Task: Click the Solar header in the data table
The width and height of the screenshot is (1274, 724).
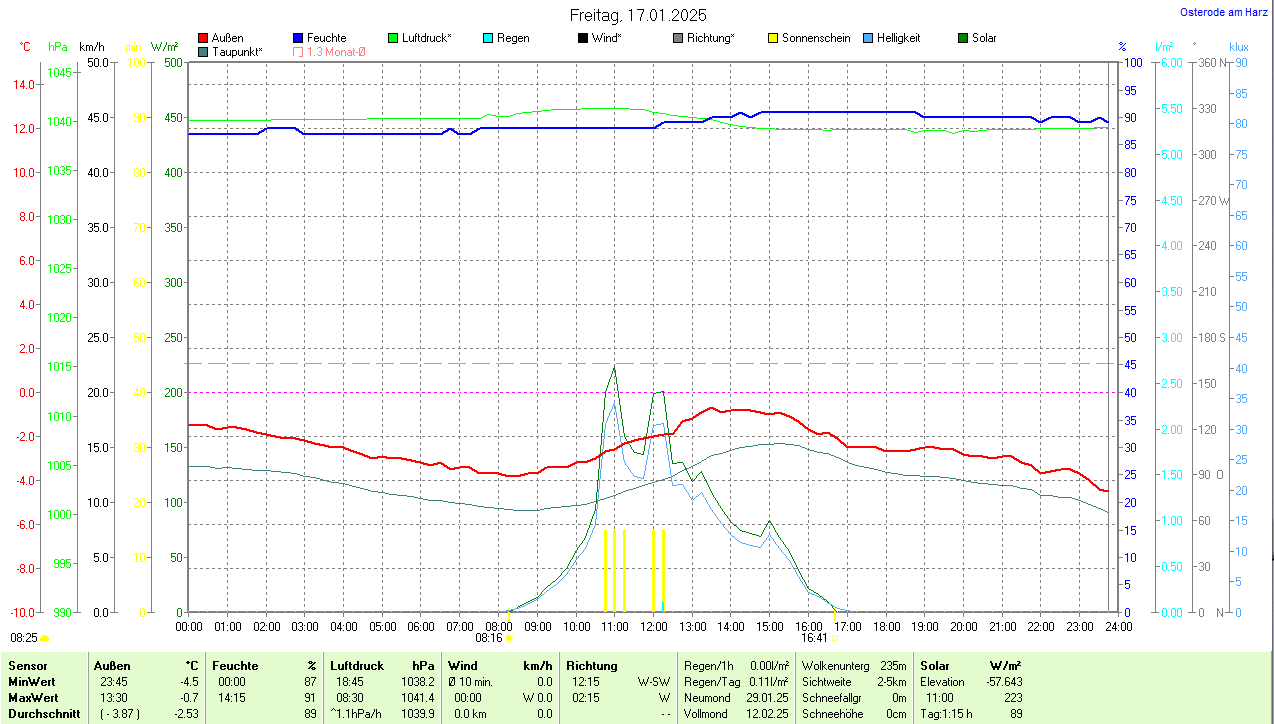Action: tap(935, 665)
